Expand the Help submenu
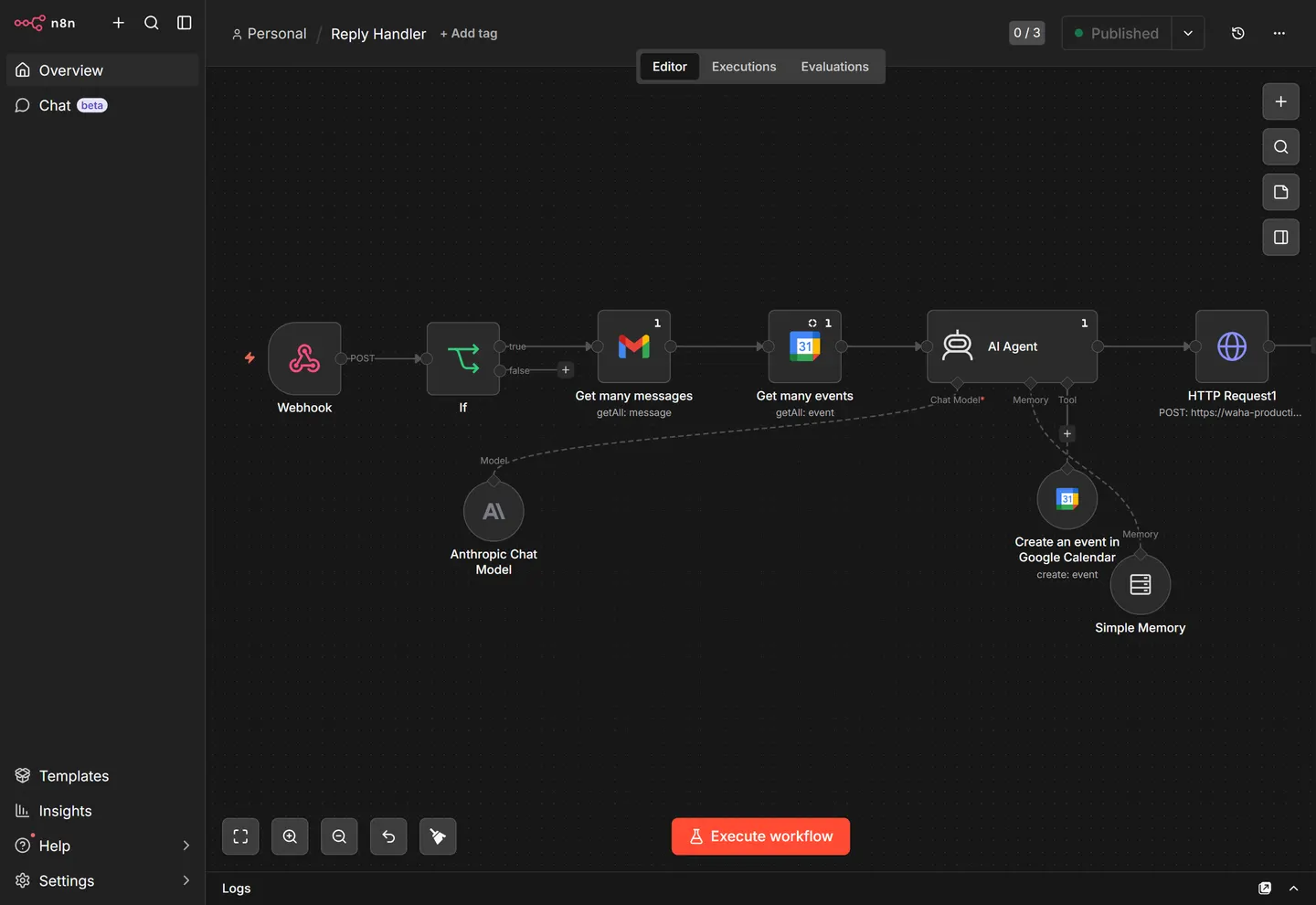This screenshot has width=1316, height=905. click(186, 846)
